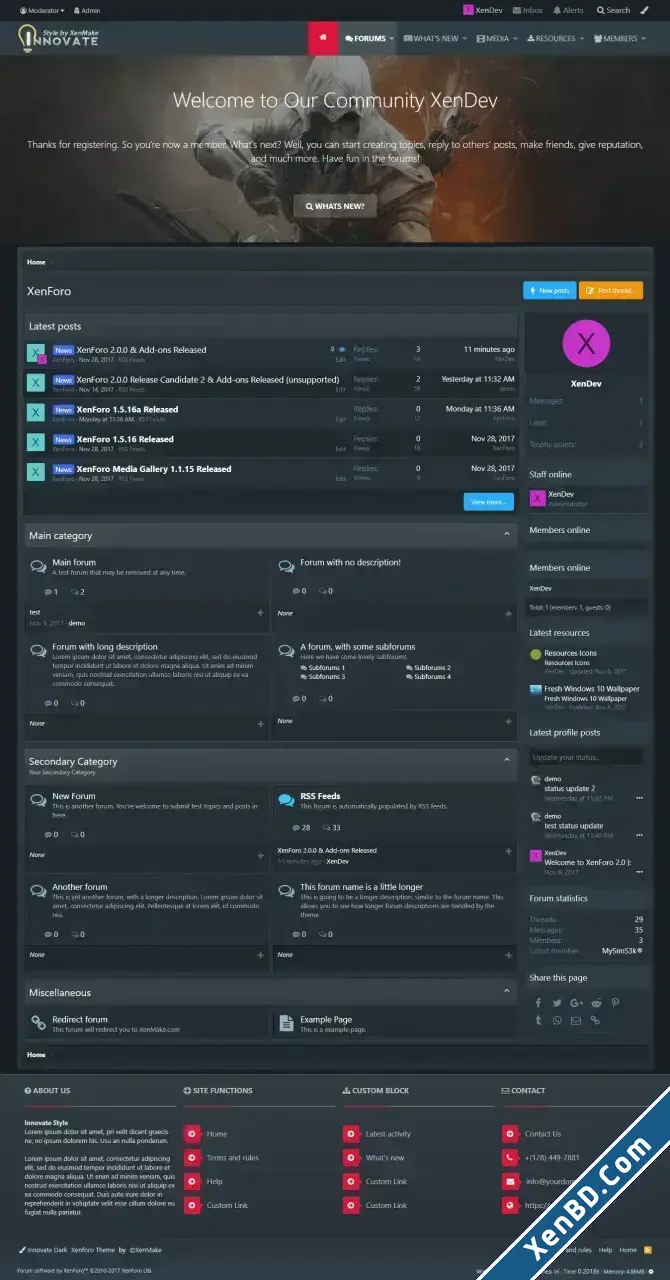Image resolution: width=670 pixels, height=1280 pixels.
Task: Go to the Members navigation tab
Action: coord(616,38)
